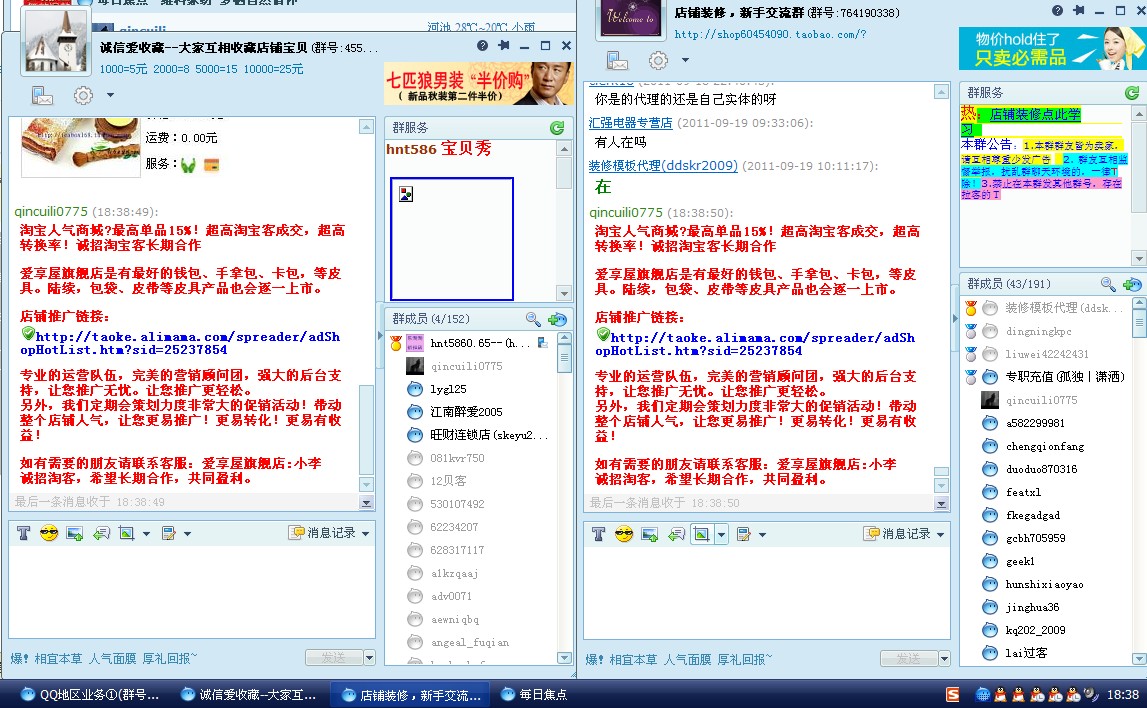The image size is (1147, 708).
Task: Click screenshot tool in right chat toolbar
Action: [x=702, y=534]
